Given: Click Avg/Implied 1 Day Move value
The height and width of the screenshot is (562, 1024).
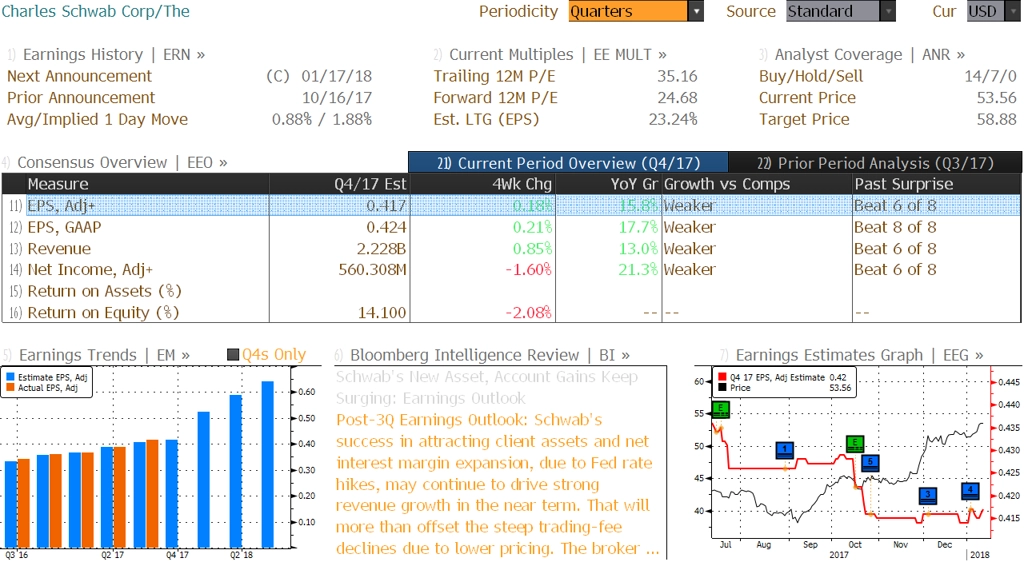Looking at the screenshot, I should pos(322,119).
